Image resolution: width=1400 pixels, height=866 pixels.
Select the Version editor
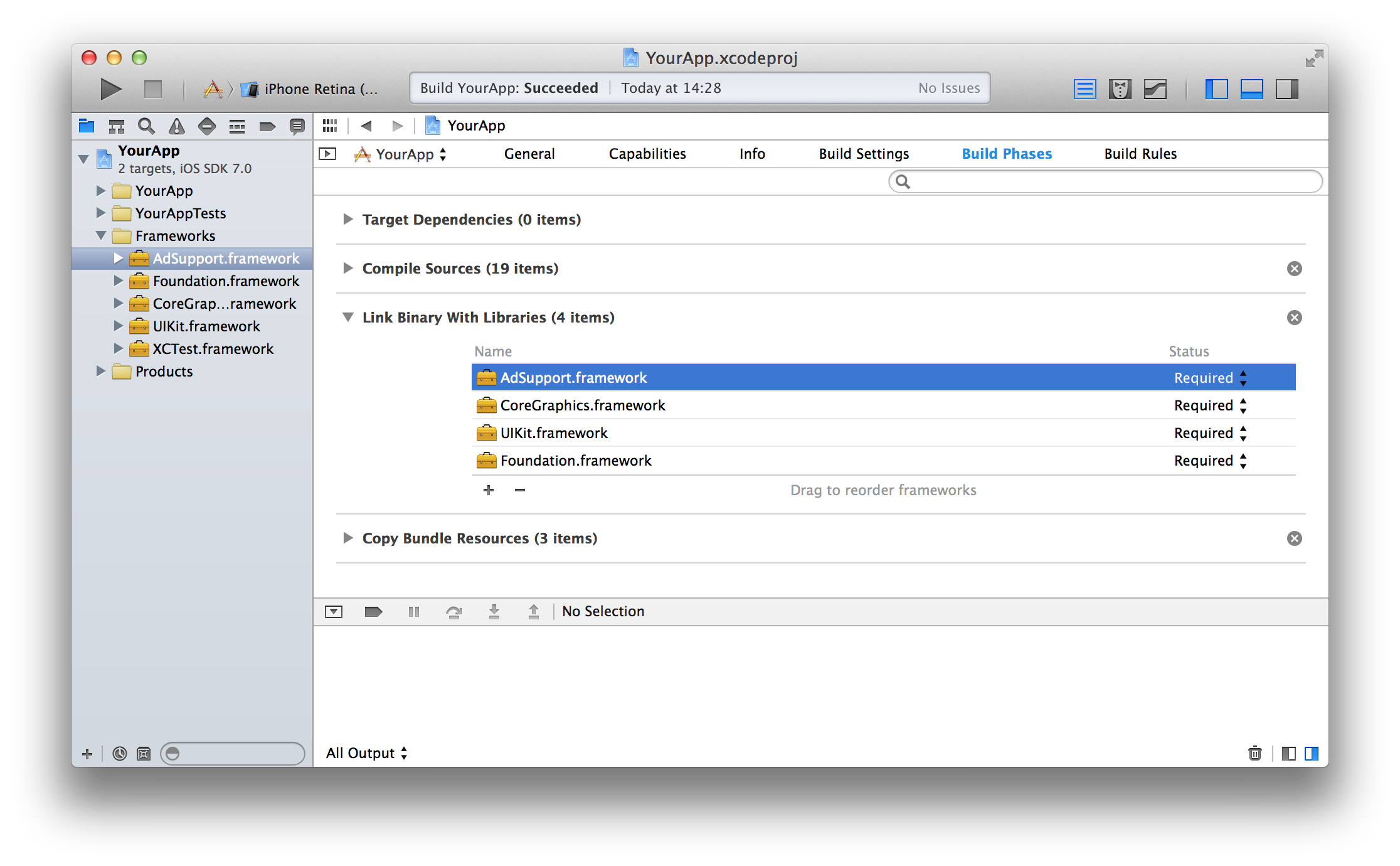(1155, 89)
